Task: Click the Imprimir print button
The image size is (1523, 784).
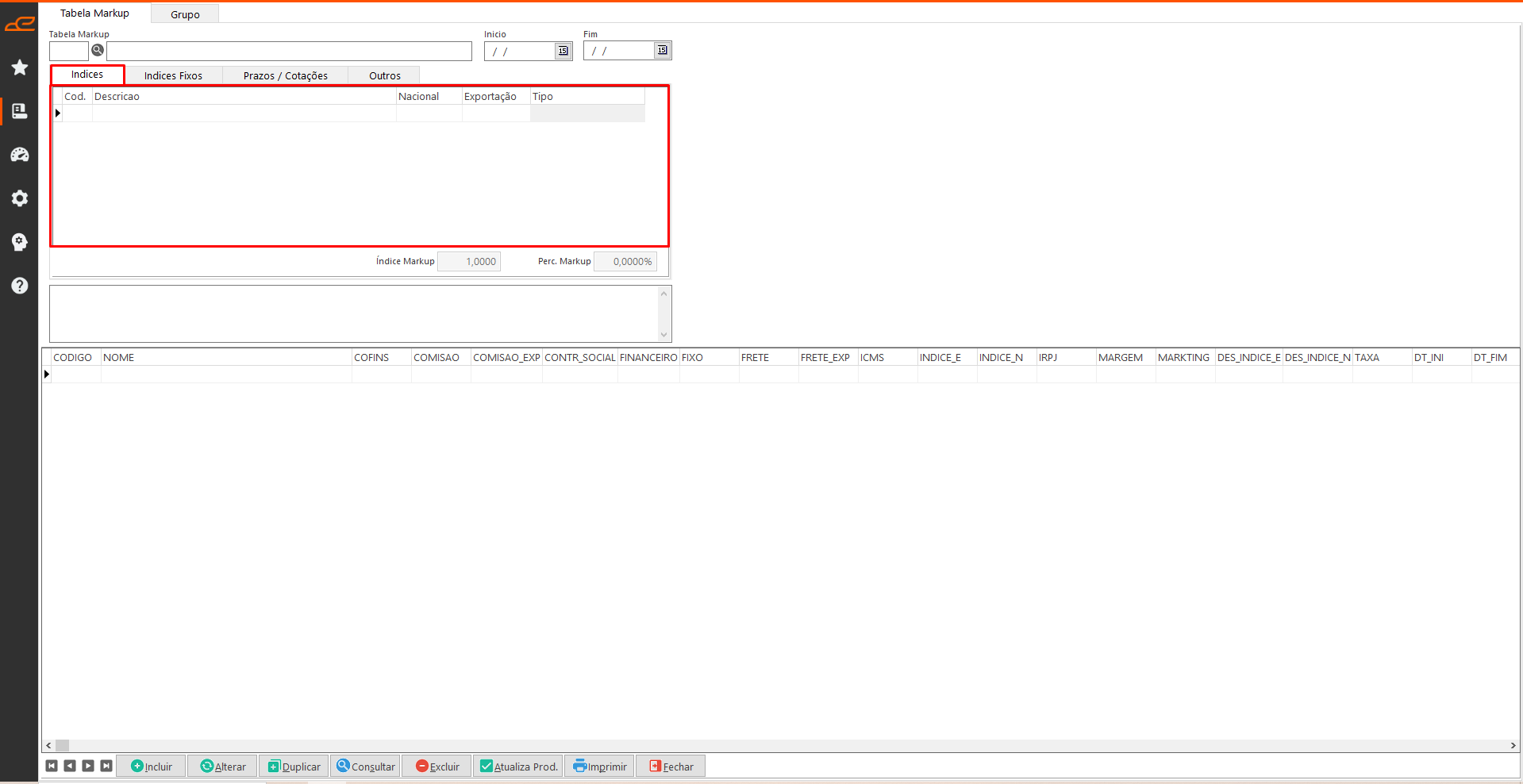Action: pyautogui.click(x=599, y=767)
